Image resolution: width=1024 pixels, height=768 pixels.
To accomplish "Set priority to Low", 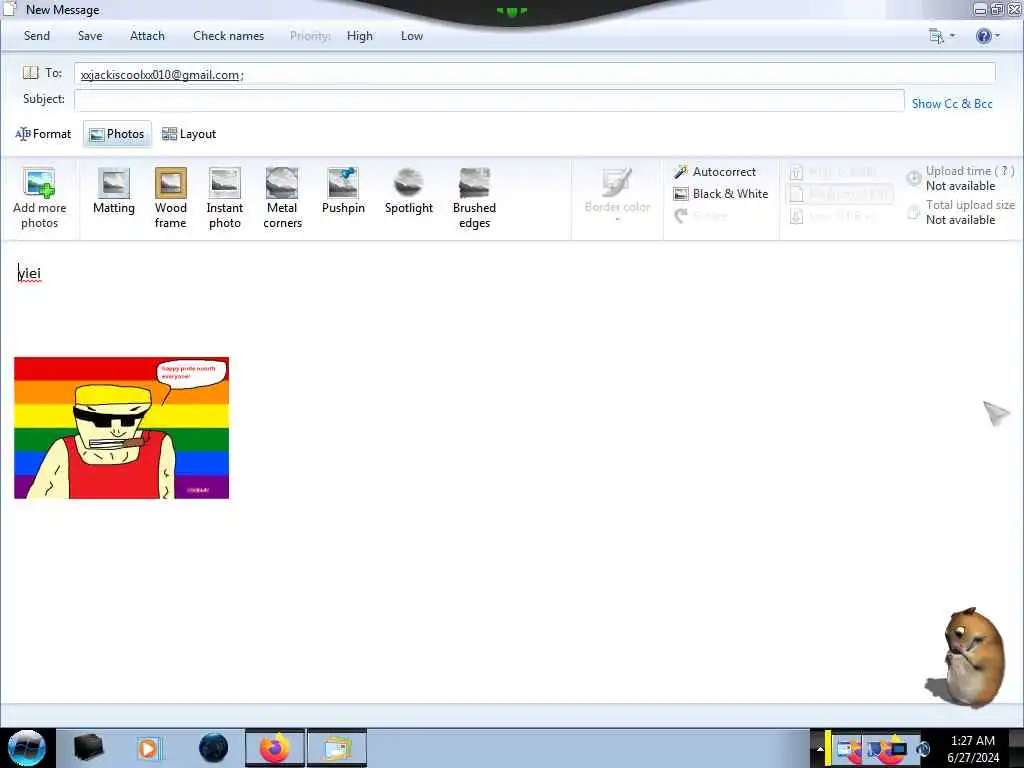I will (x=412, y=36).
